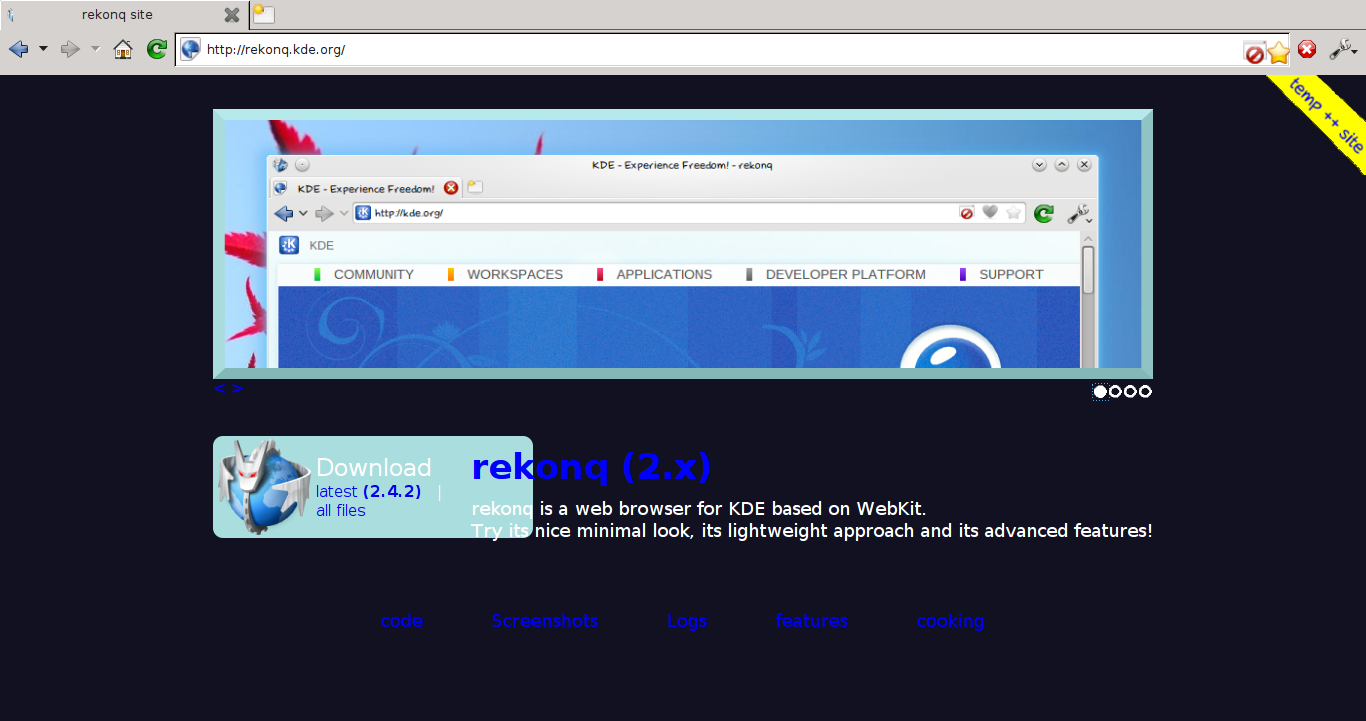Open the back history dropdown arrow

pos(43,49)
